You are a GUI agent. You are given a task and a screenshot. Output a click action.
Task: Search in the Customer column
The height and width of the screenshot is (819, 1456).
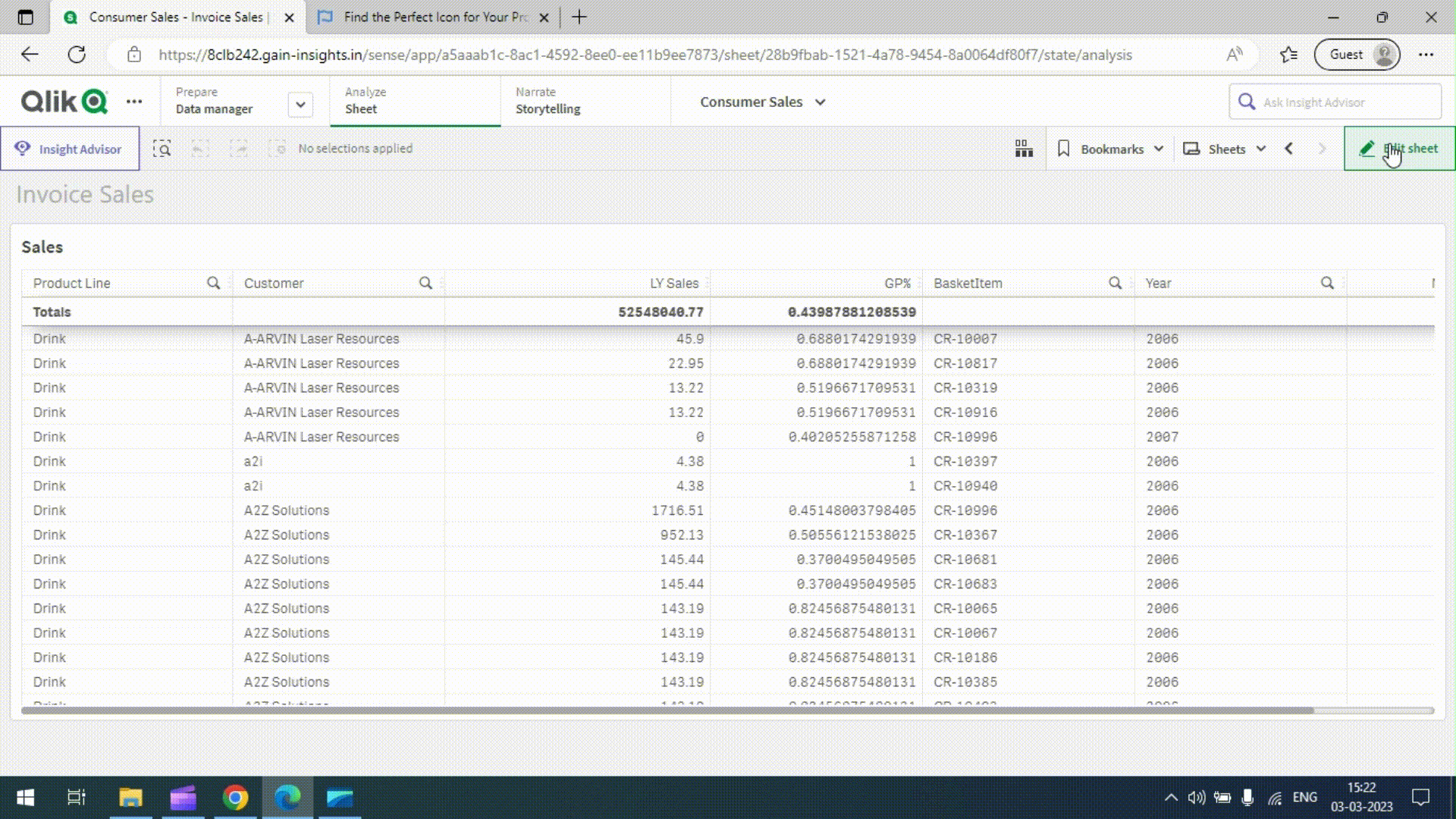tap(425, 283)
